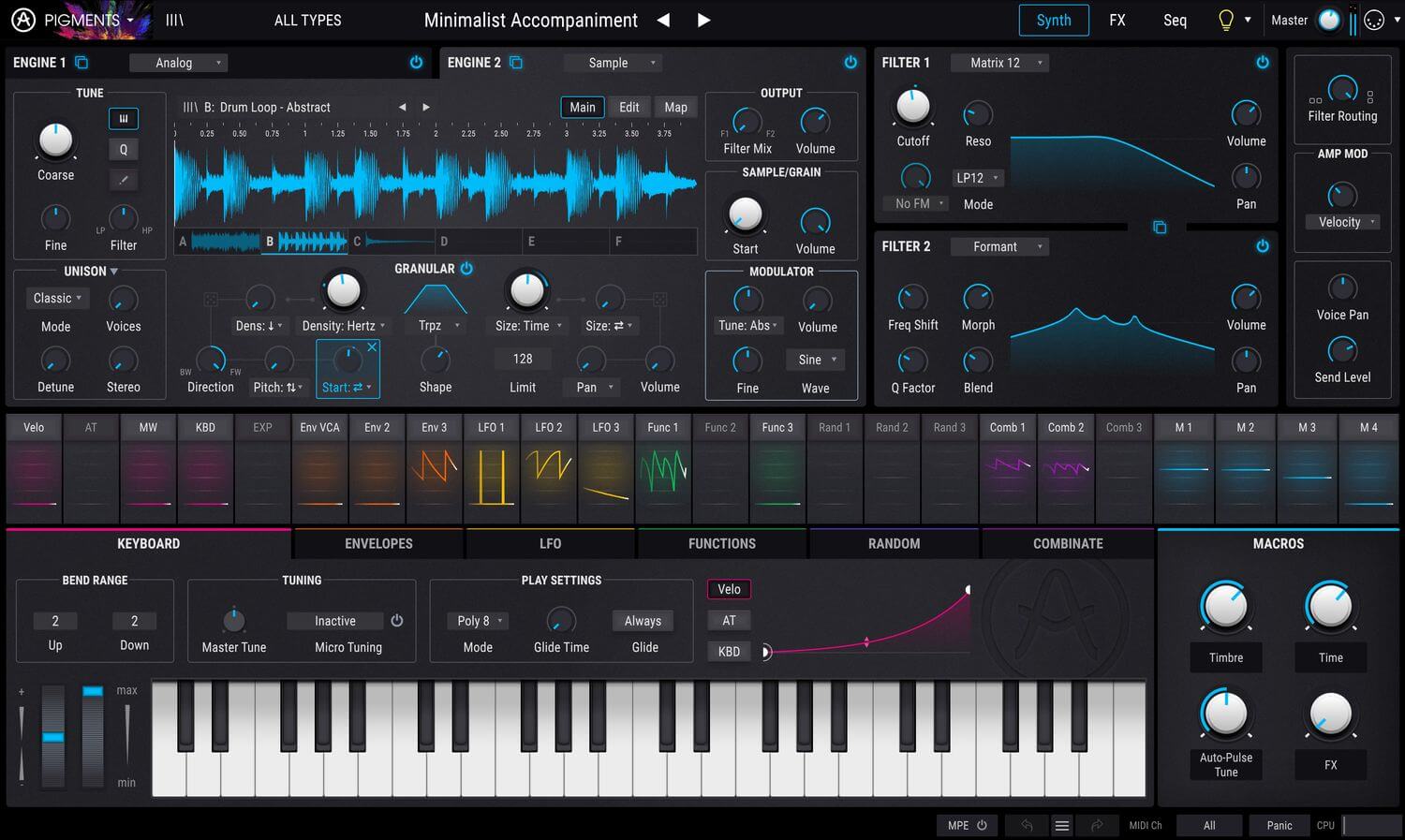Switch to the Map view of the sample
Viewport: 1405px width, 840px height.
(675, 107)
